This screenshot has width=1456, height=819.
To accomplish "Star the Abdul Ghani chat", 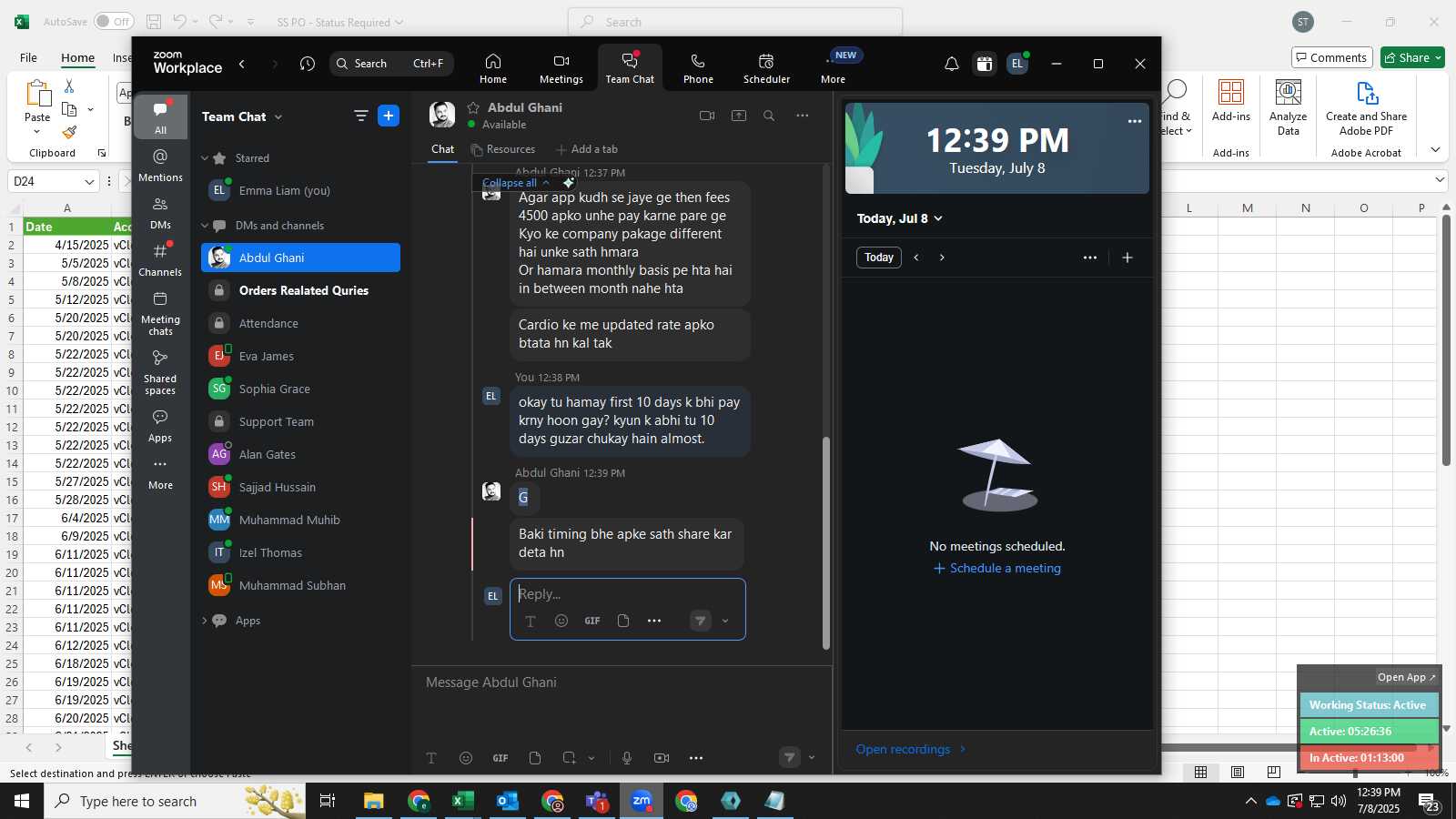I will 473,107.
